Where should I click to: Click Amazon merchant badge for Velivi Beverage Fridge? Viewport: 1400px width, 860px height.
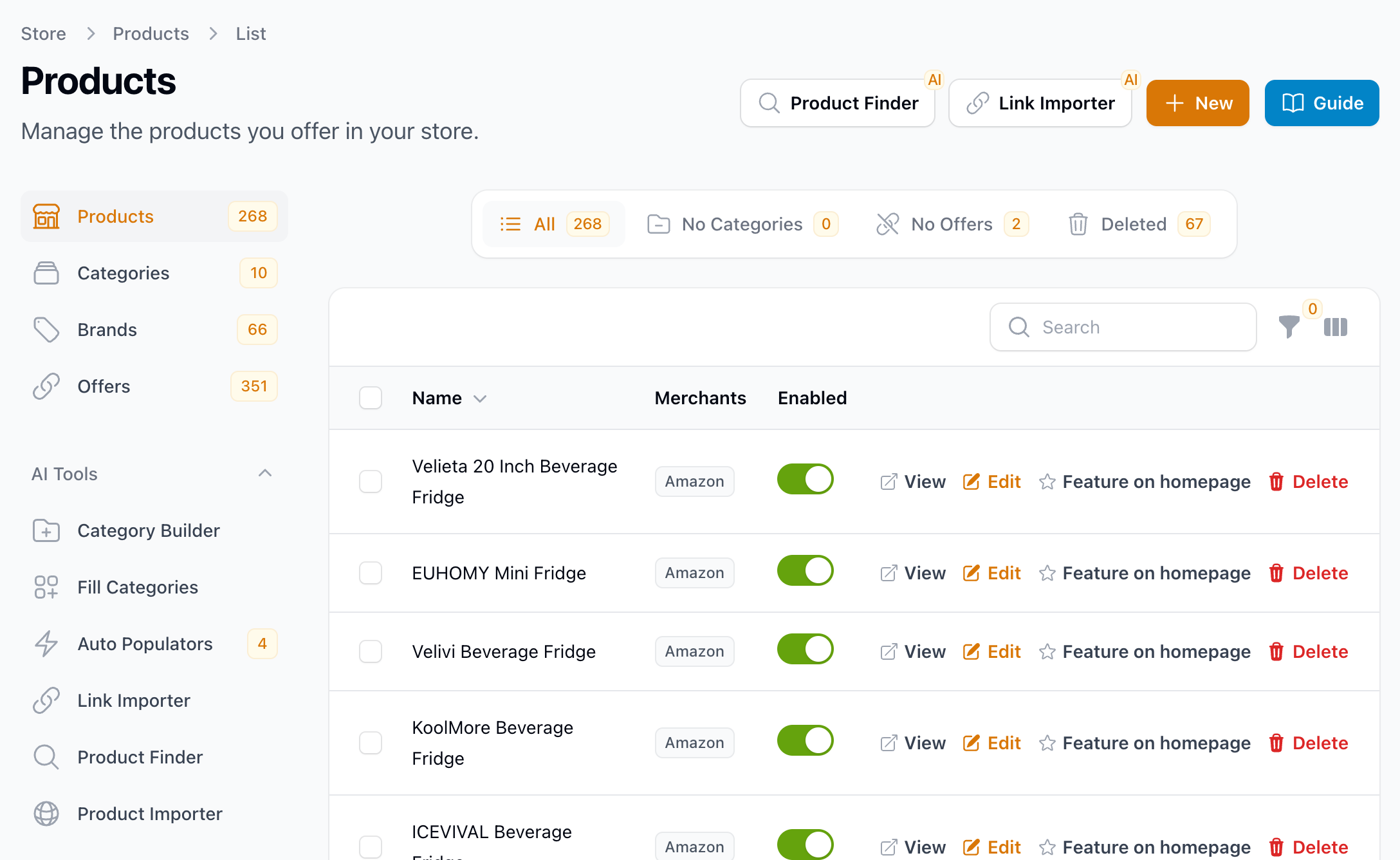tap(695, 651)
